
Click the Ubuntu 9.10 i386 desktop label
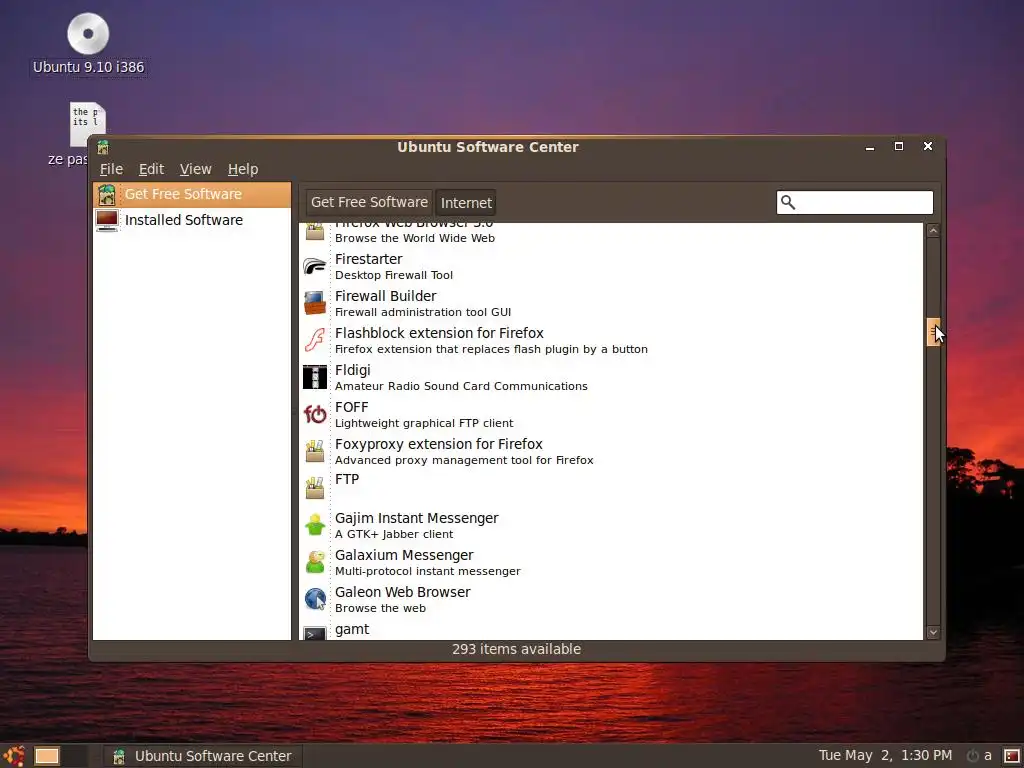click(88, 67)
